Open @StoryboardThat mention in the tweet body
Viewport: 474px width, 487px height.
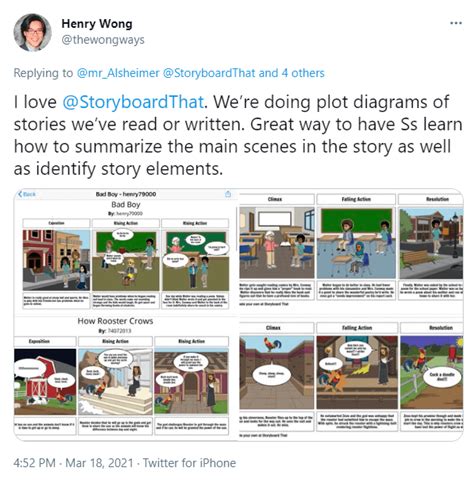[133, 102]
